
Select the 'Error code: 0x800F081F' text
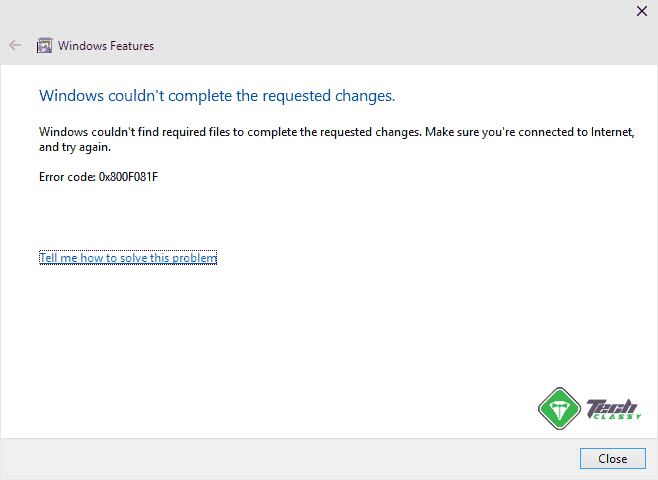[99, 177]
